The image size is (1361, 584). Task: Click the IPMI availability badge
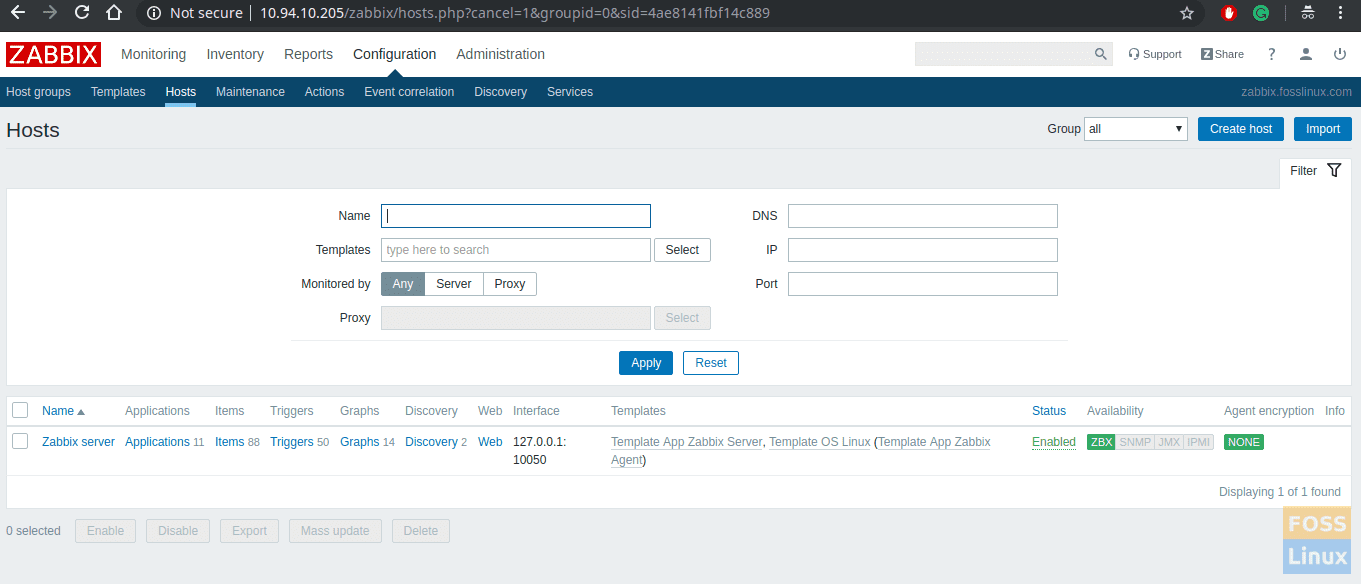(x=1198, y=442)
